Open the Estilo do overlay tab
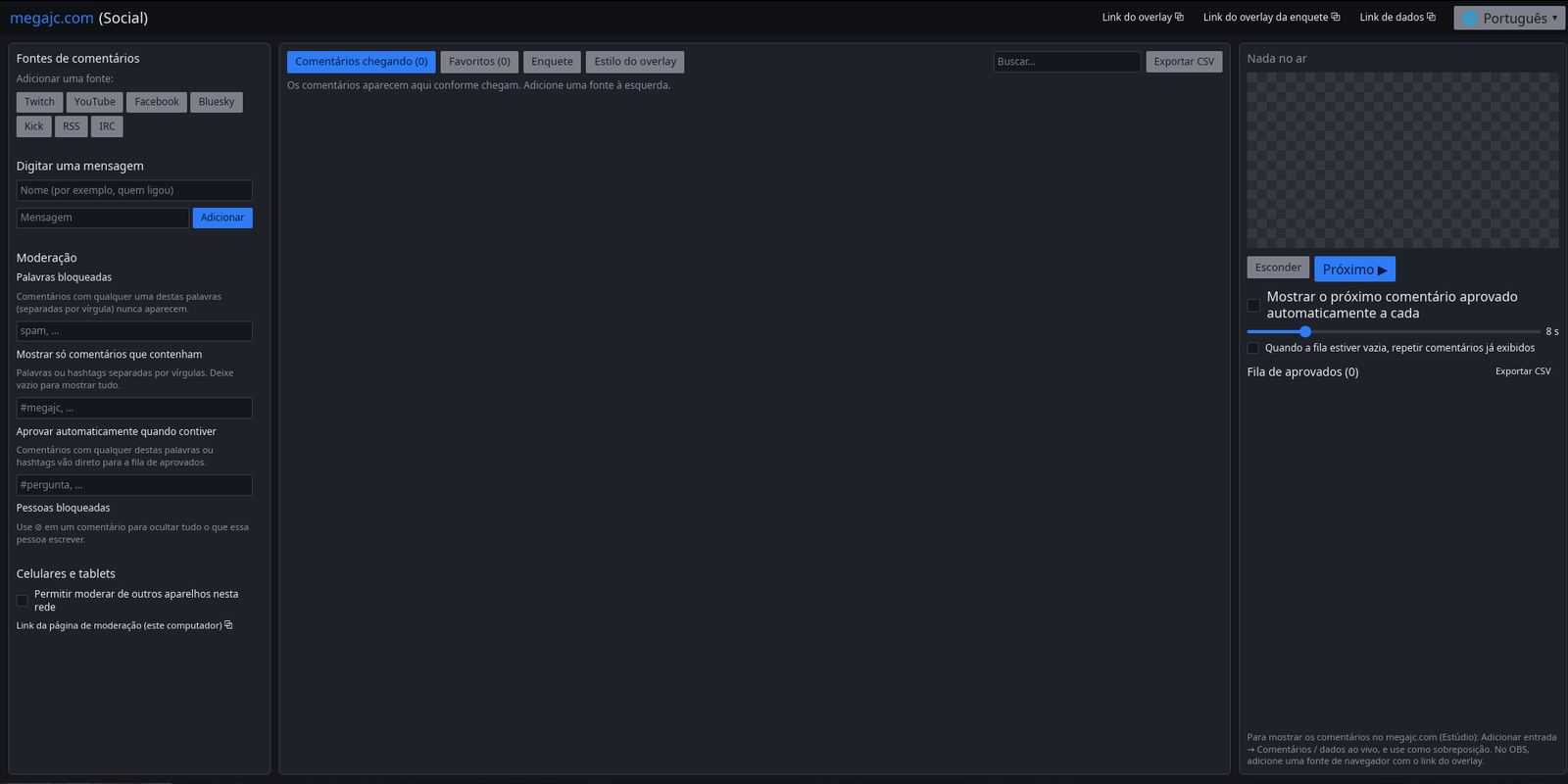Screen dimensions: 1568x784 coord(635,62)
